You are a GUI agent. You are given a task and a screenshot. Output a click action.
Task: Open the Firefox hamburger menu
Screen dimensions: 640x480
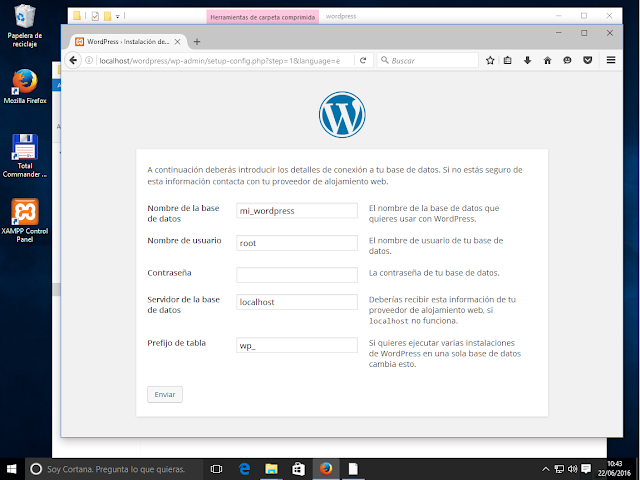click(611, 60)
